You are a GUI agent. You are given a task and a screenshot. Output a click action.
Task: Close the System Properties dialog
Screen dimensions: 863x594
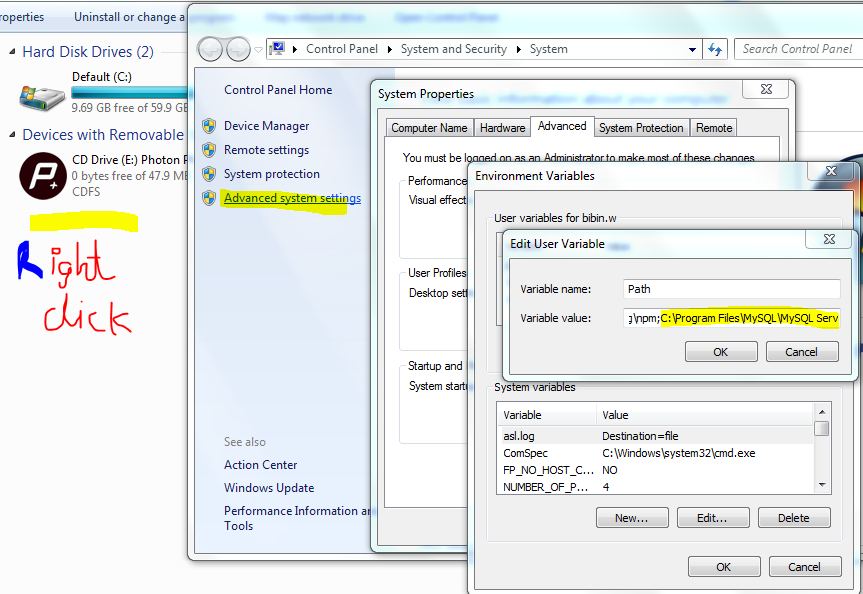point(767,89)
